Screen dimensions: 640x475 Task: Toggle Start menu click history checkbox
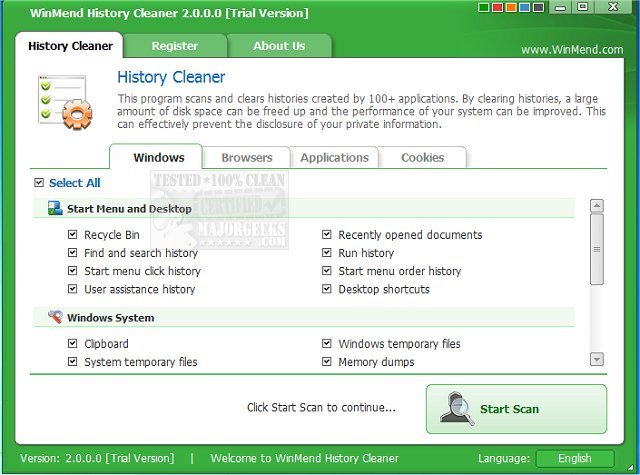click(x=72, y=271)
